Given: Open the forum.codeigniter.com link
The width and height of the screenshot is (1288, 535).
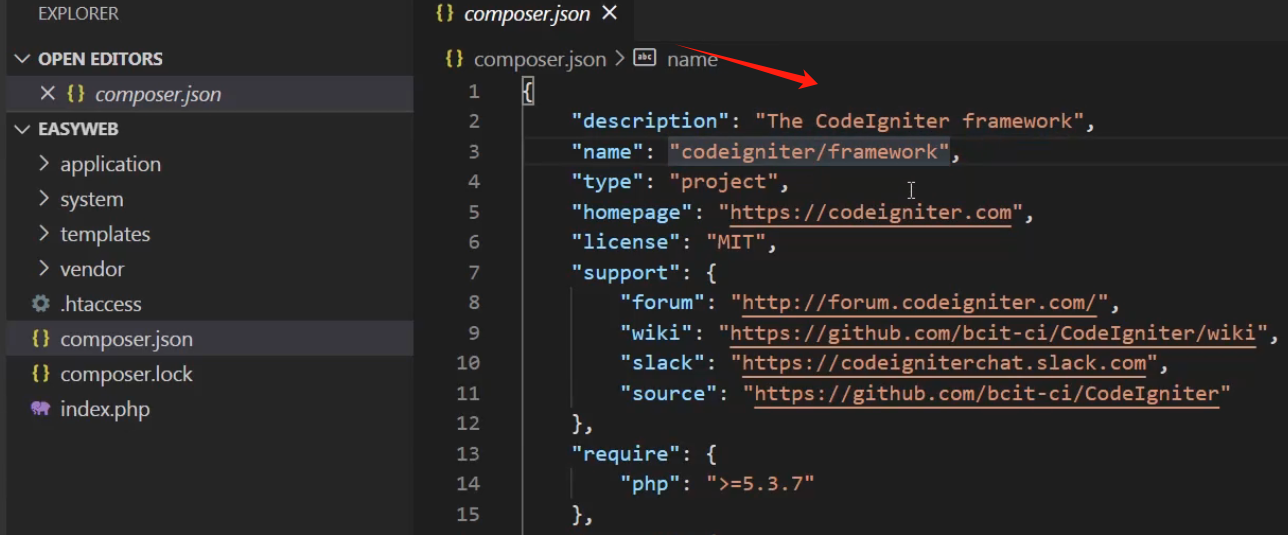Looking at the screenshot, I should pos(920,302).
